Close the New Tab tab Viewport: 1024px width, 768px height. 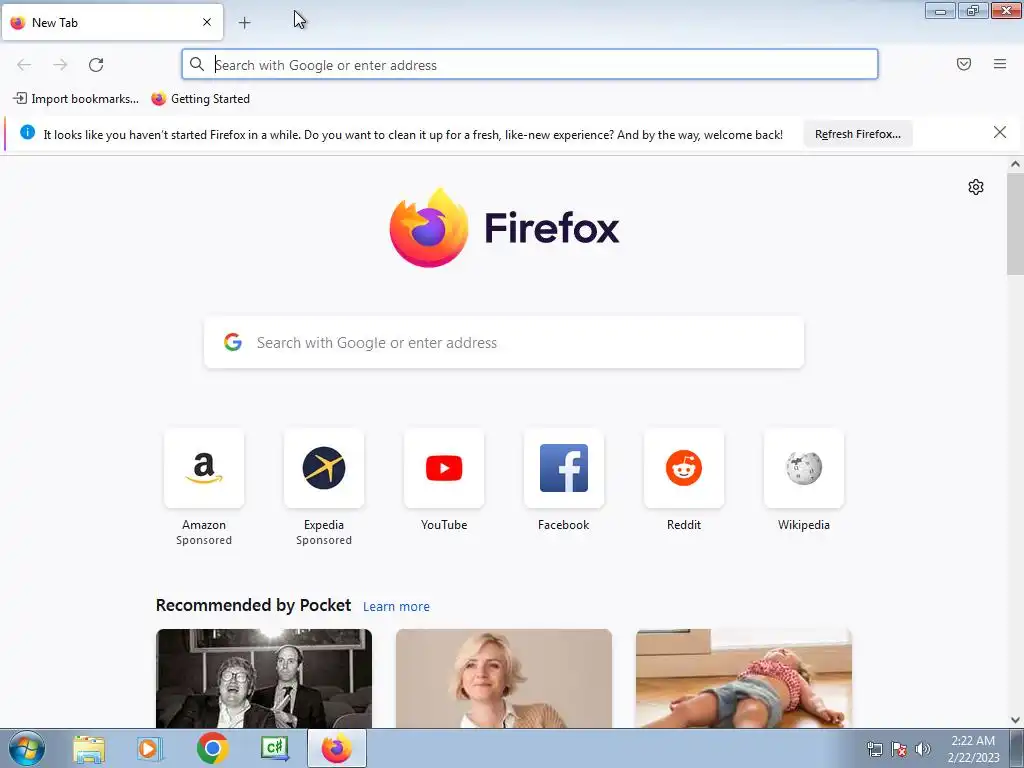click(207, 22)
